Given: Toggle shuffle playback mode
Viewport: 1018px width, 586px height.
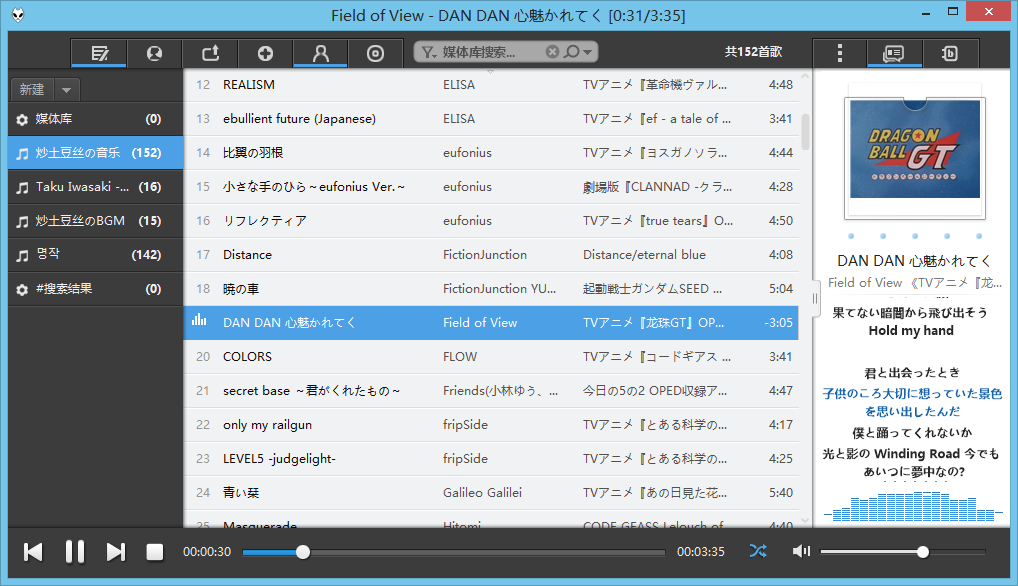Looking at the screenshot, I should [x=759, y=551].
